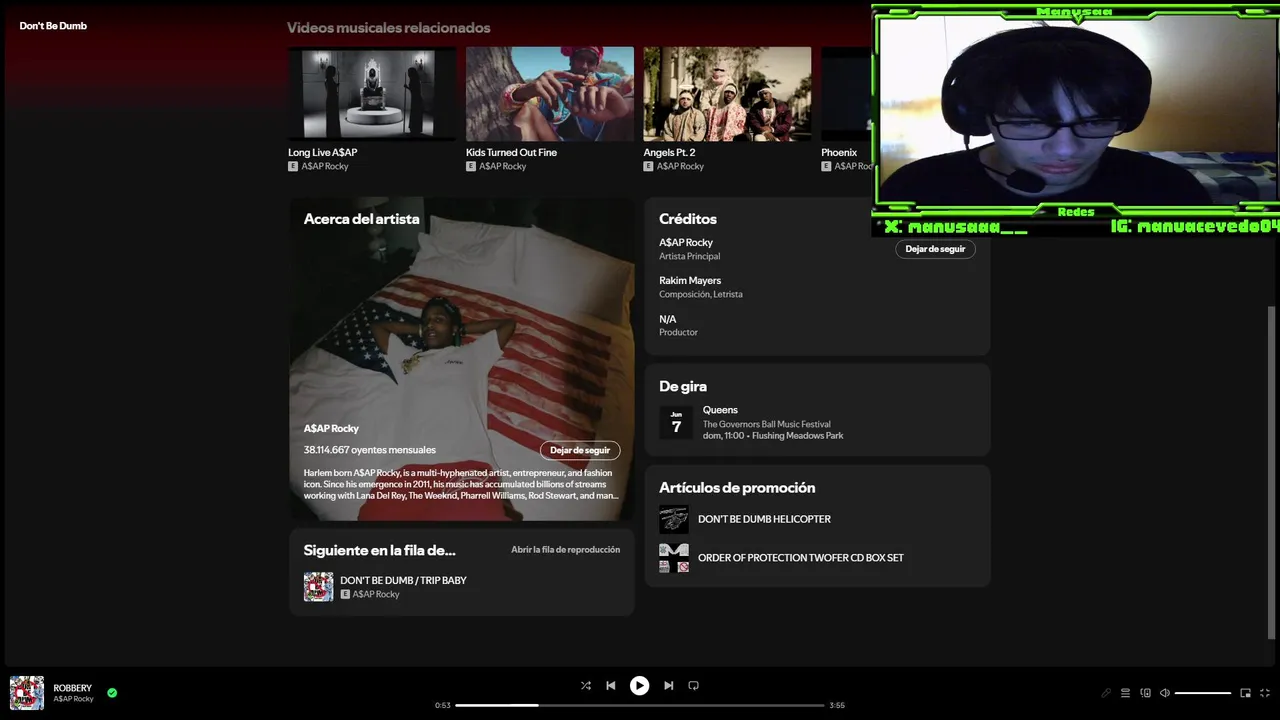Screen dimensions: 1280x720
Task: Click the Harlem born artist biography text
Action: [x=461, y=484]
